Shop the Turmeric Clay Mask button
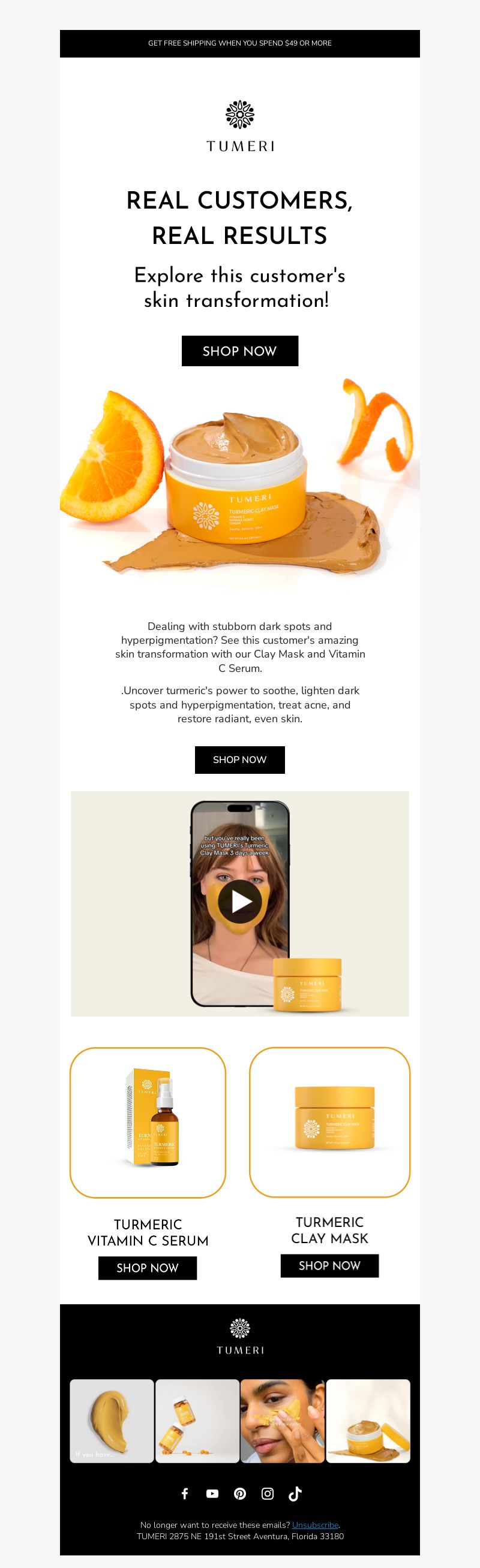This screenshot has width=480, height=1568. [329, 1265]
